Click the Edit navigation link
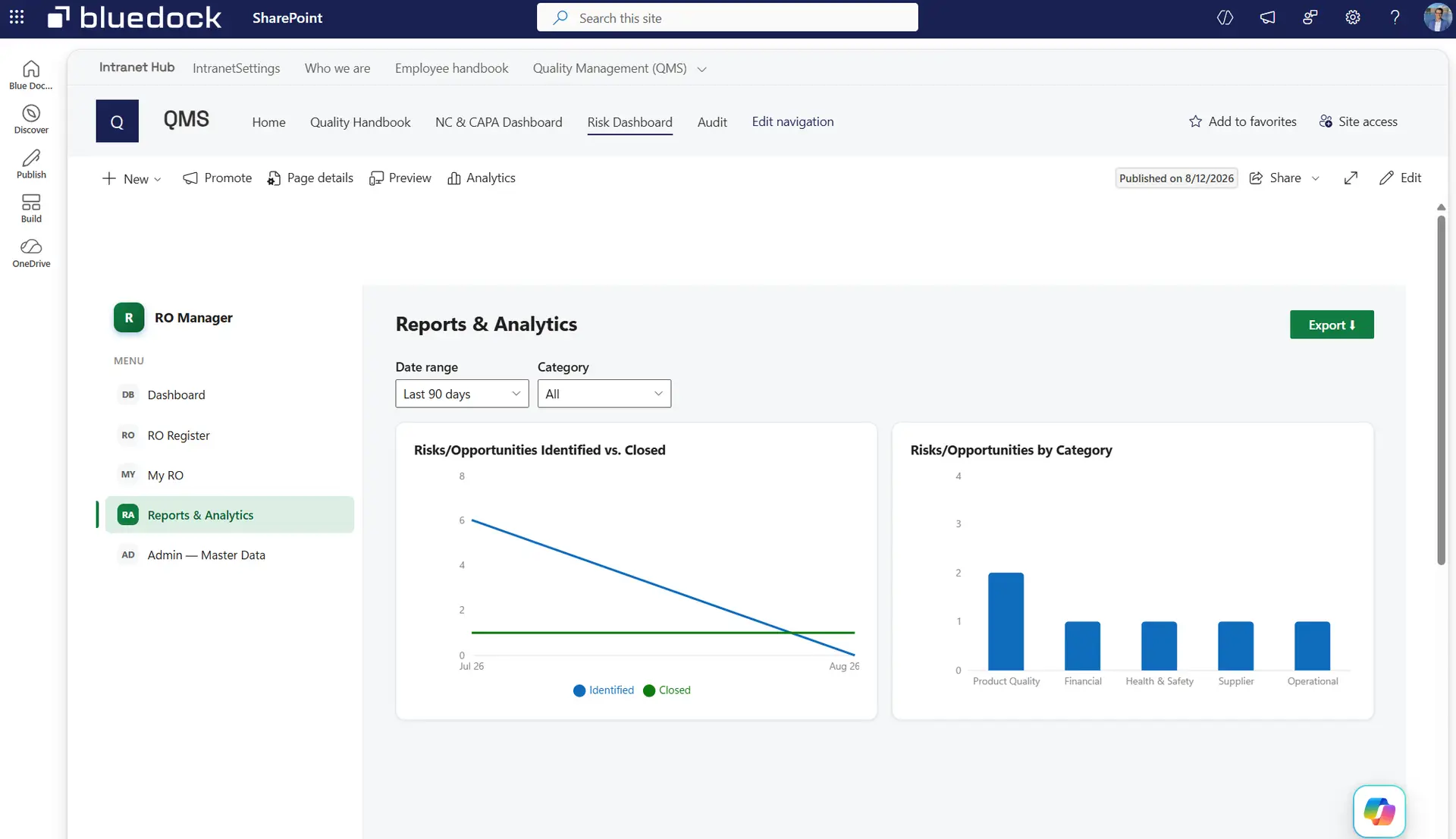The width and height of the screenshot is (1456, 839). [792, 121]
